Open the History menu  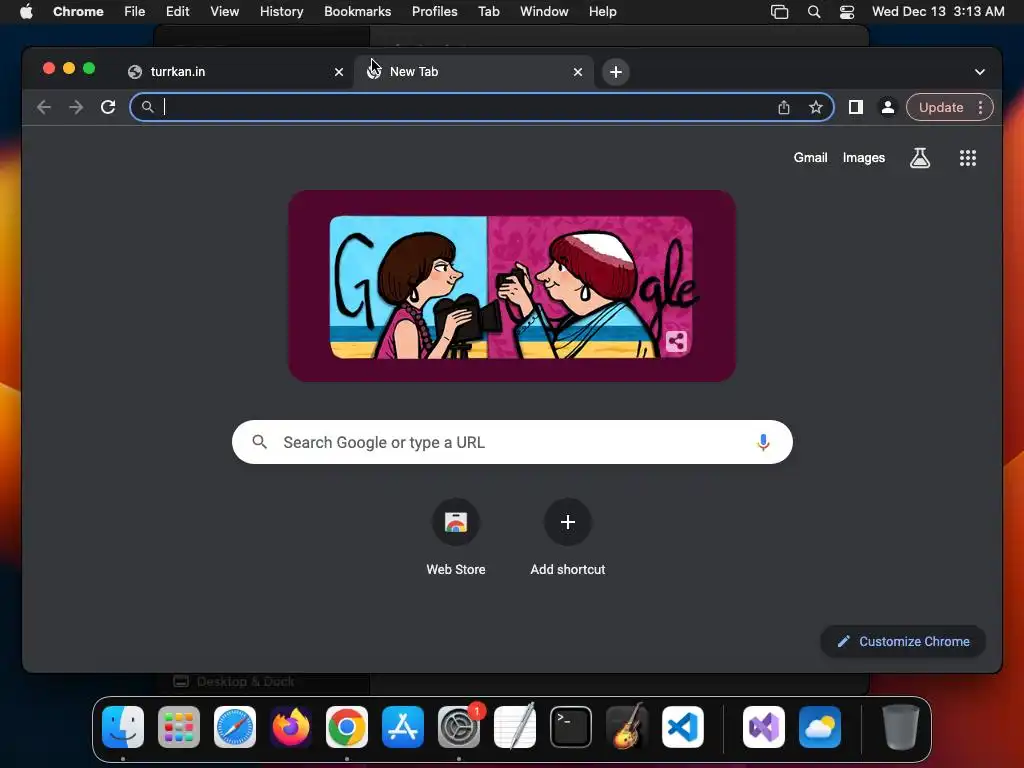coord(281,12)
